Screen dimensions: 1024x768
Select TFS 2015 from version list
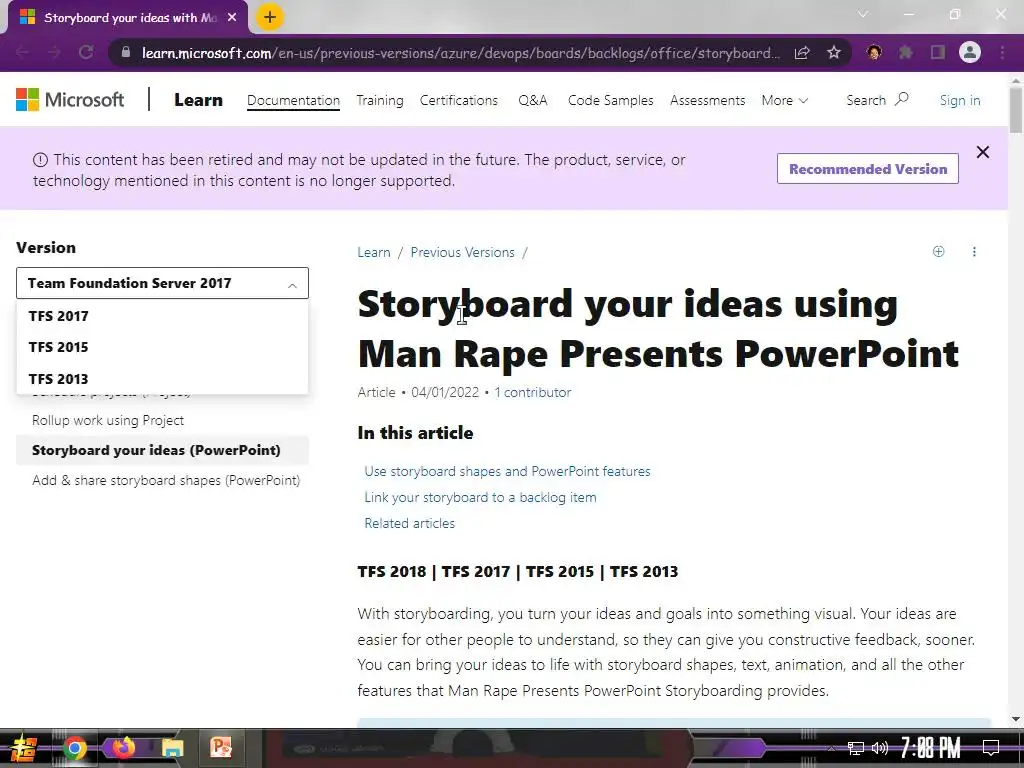[x=162, y=347]
